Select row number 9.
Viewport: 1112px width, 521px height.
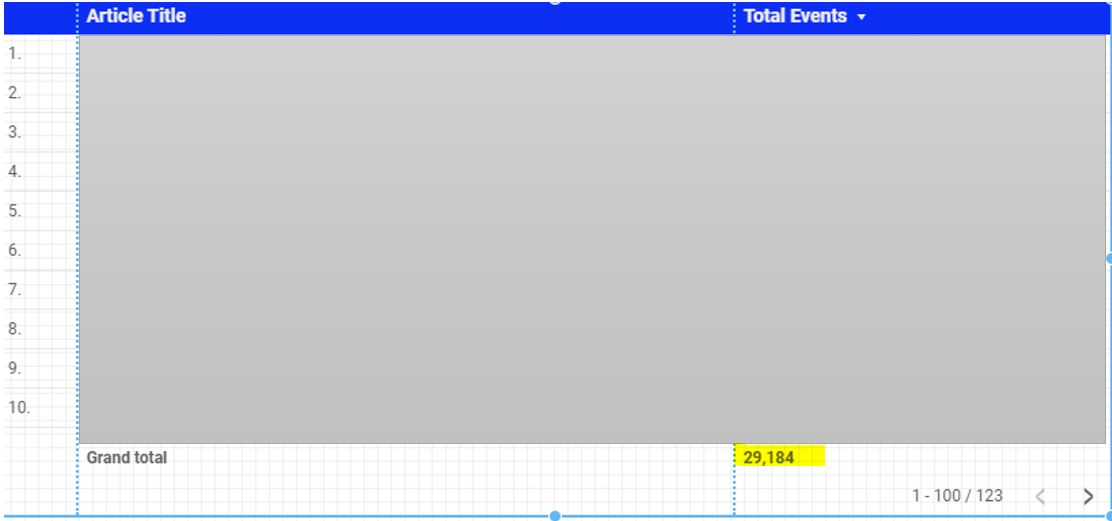click(x=15, y=368)
